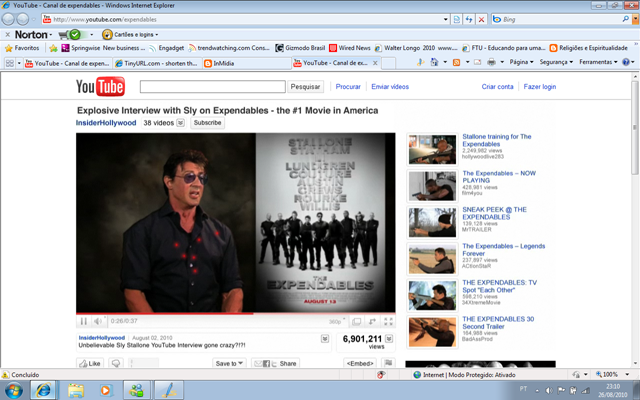The image size is (640, 400).
Task: Expand the video description chevron
Action: 325,338
